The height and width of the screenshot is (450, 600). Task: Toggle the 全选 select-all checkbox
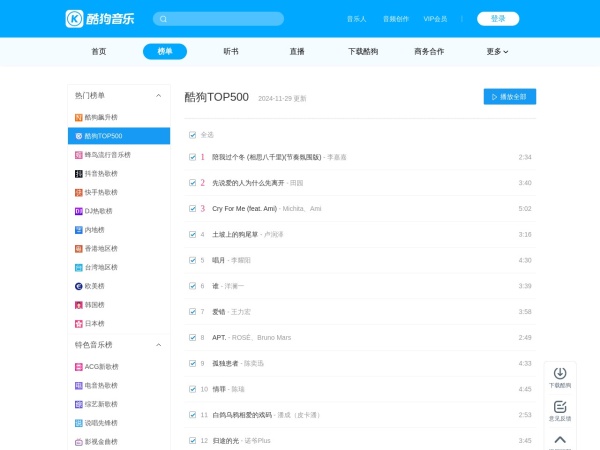(192, 134)
